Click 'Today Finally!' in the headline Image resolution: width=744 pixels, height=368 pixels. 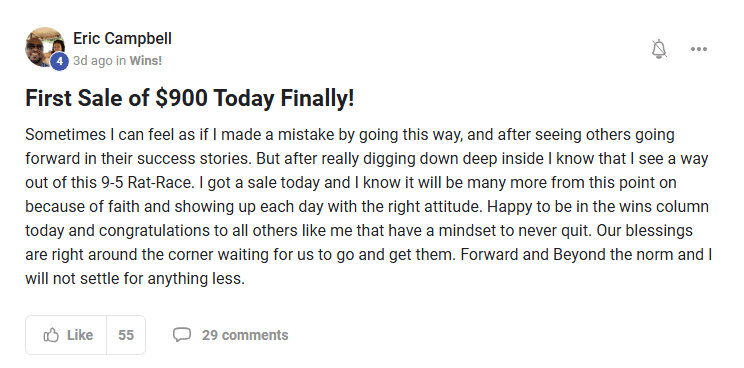[x=284, y=98]
